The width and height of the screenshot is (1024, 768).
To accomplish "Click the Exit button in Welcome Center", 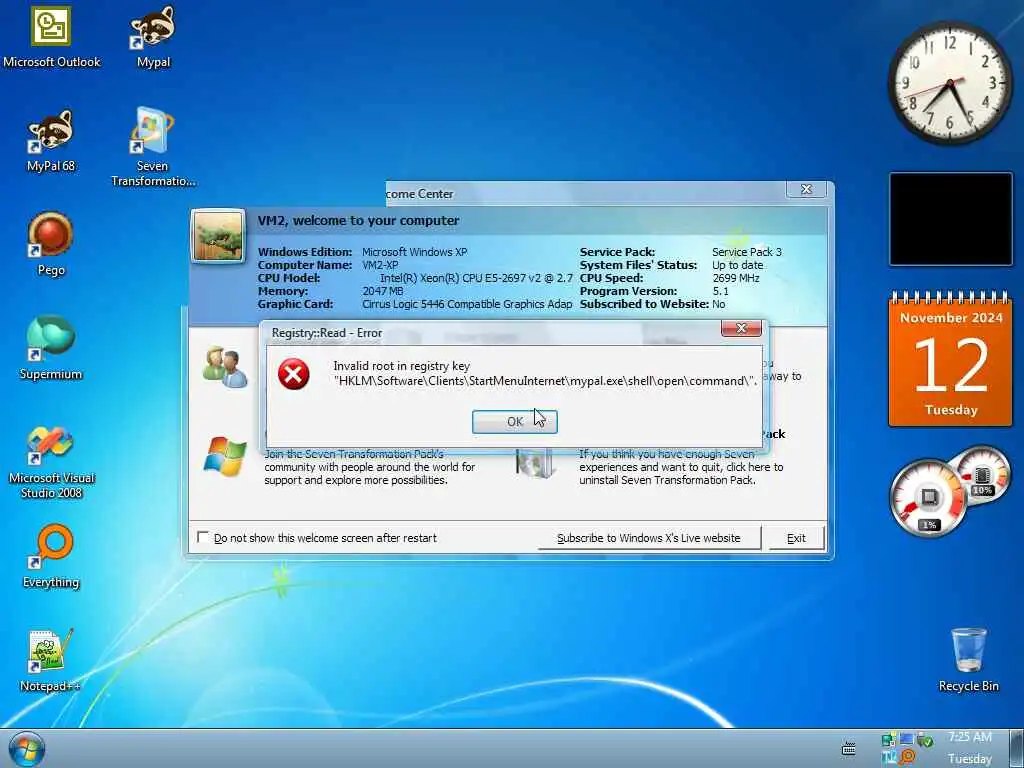I will pyautogui.click(x=796, y=538).
